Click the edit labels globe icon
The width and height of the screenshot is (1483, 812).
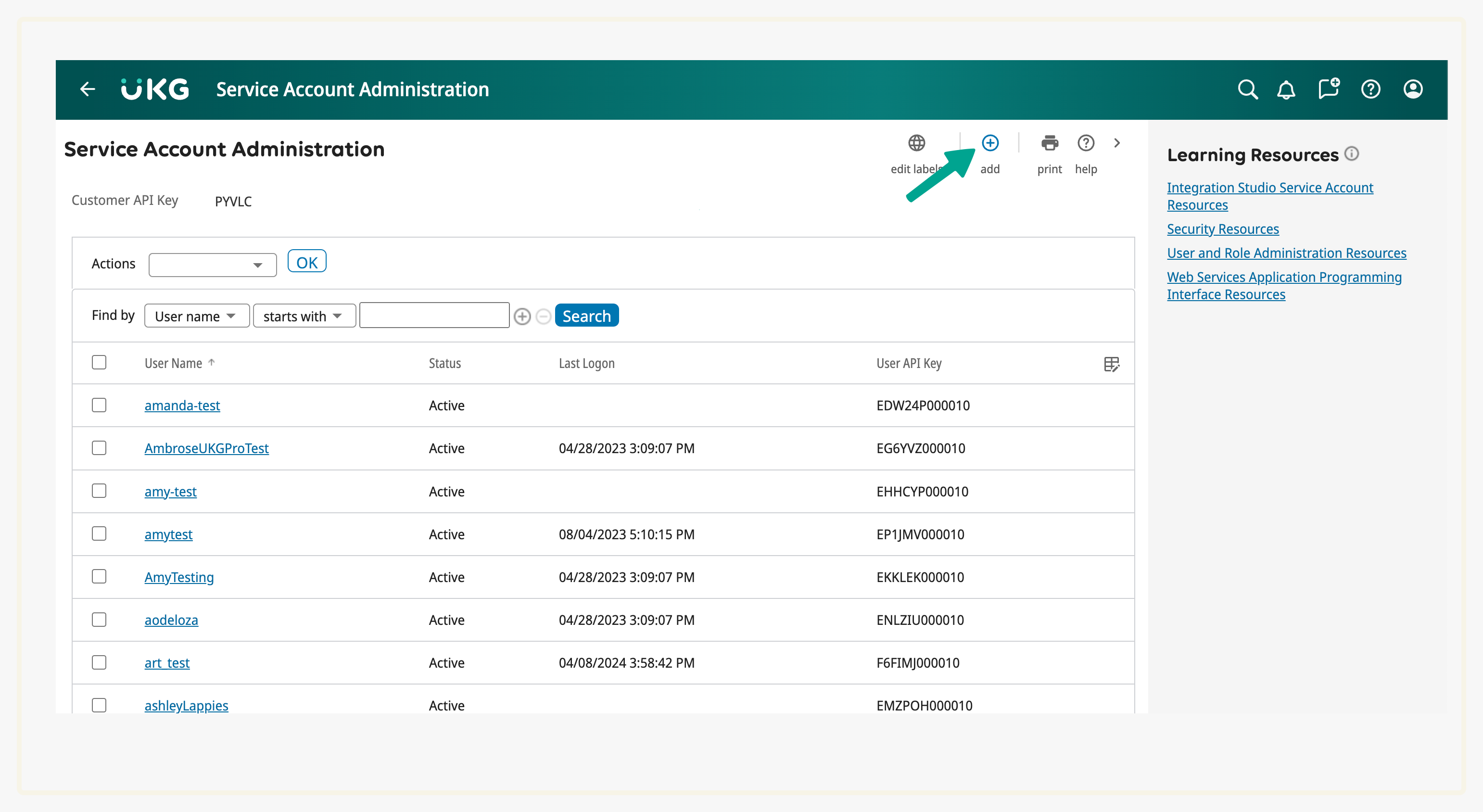pyautogui.click(x=916, y=143)
